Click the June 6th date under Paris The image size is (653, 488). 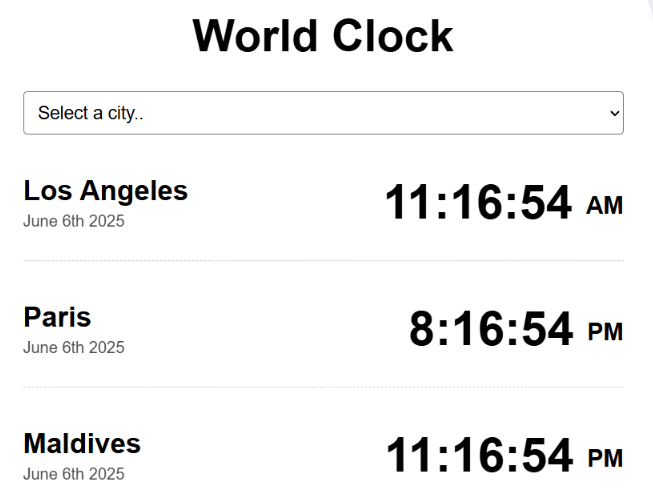(74, 348)
